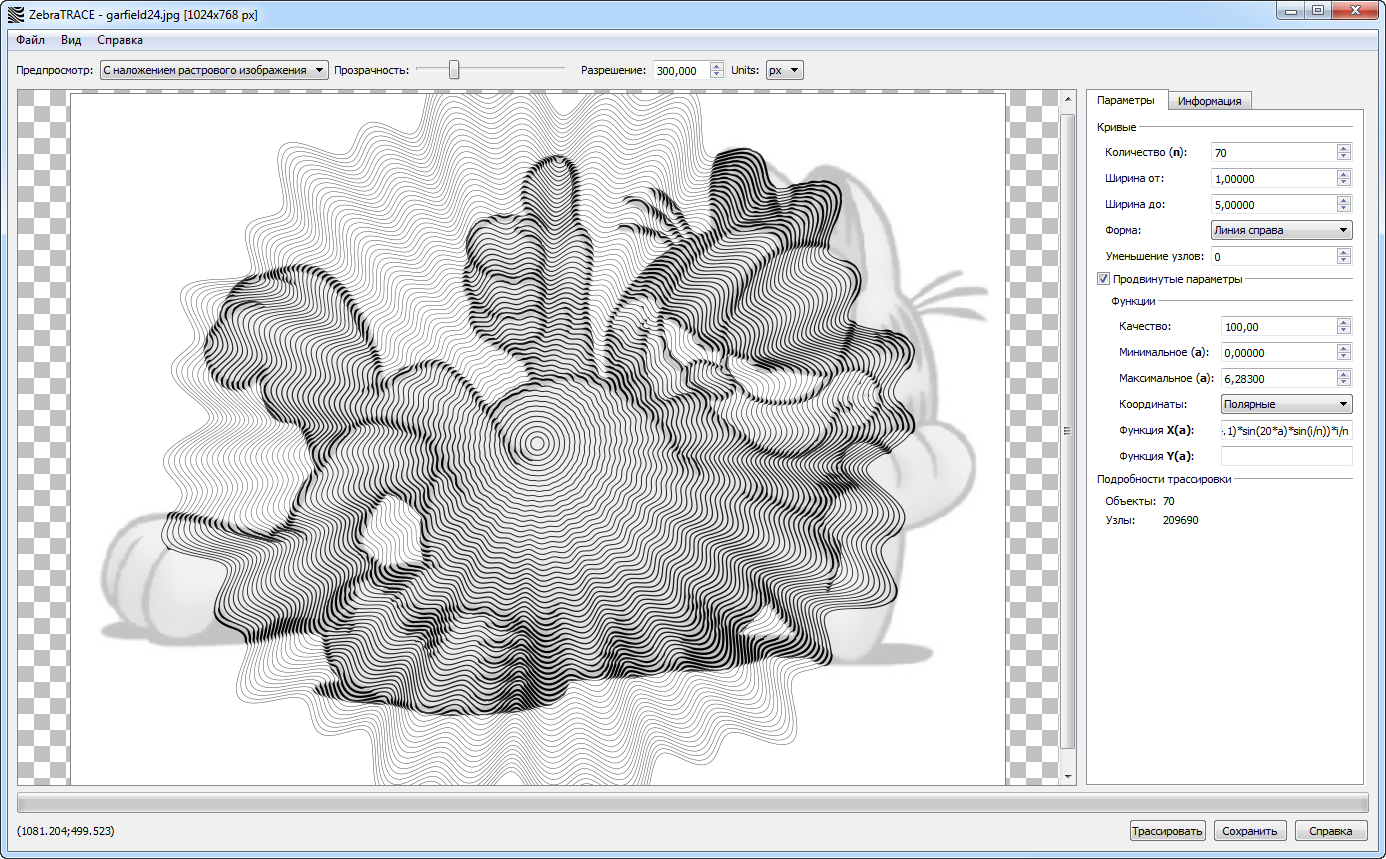Screen dimensions: 1386x859
Task: Click the Трассировать button
Action: click(x=1168, y=831)
